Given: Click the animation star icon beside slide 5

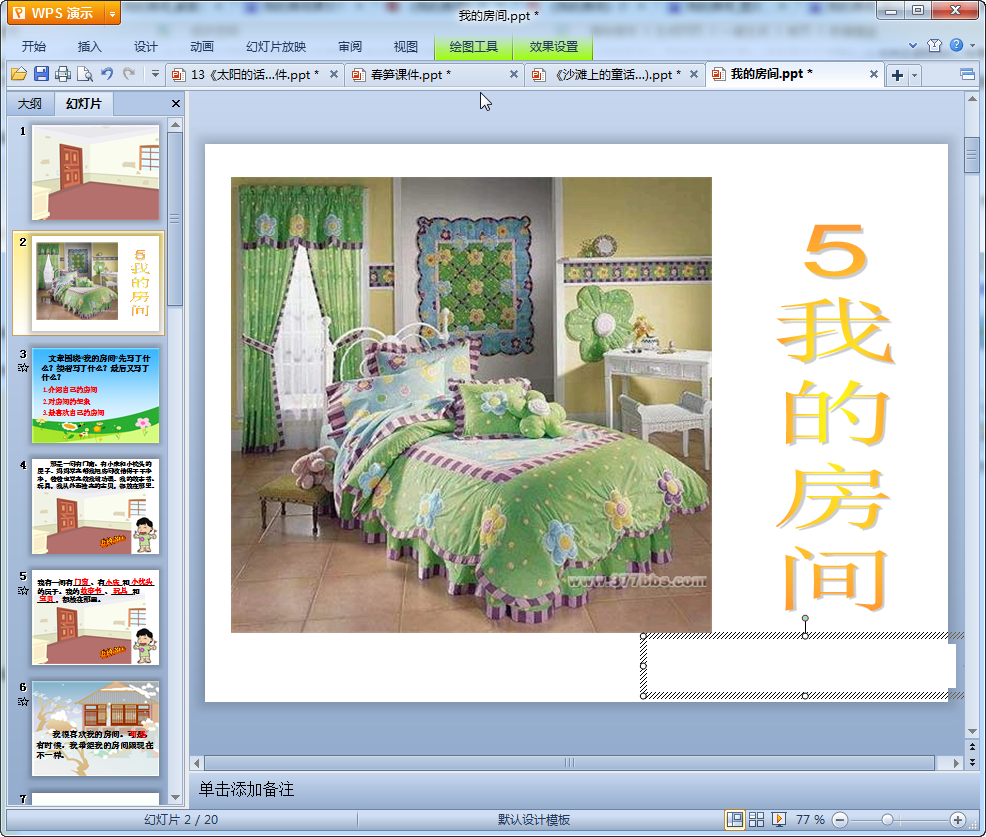Looking at the screenshot, I should 23,590.
